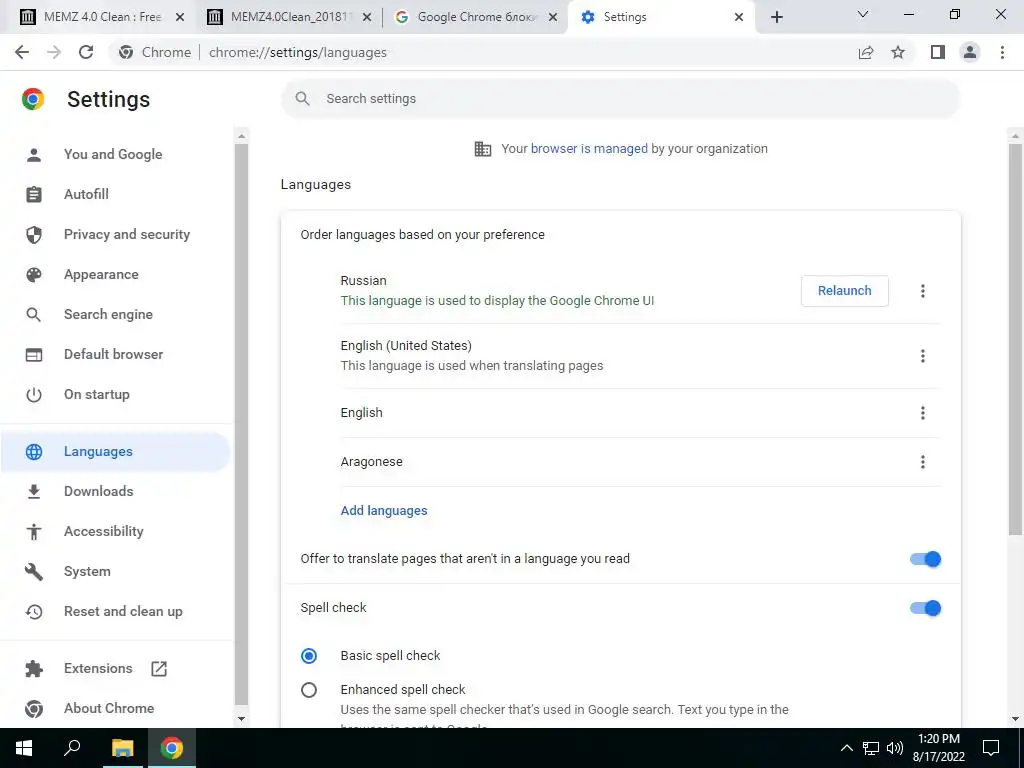Open Accessibility settings section
Image resolution: width=1024 pixels, height=768 pixels.
(x=104, y=532)
